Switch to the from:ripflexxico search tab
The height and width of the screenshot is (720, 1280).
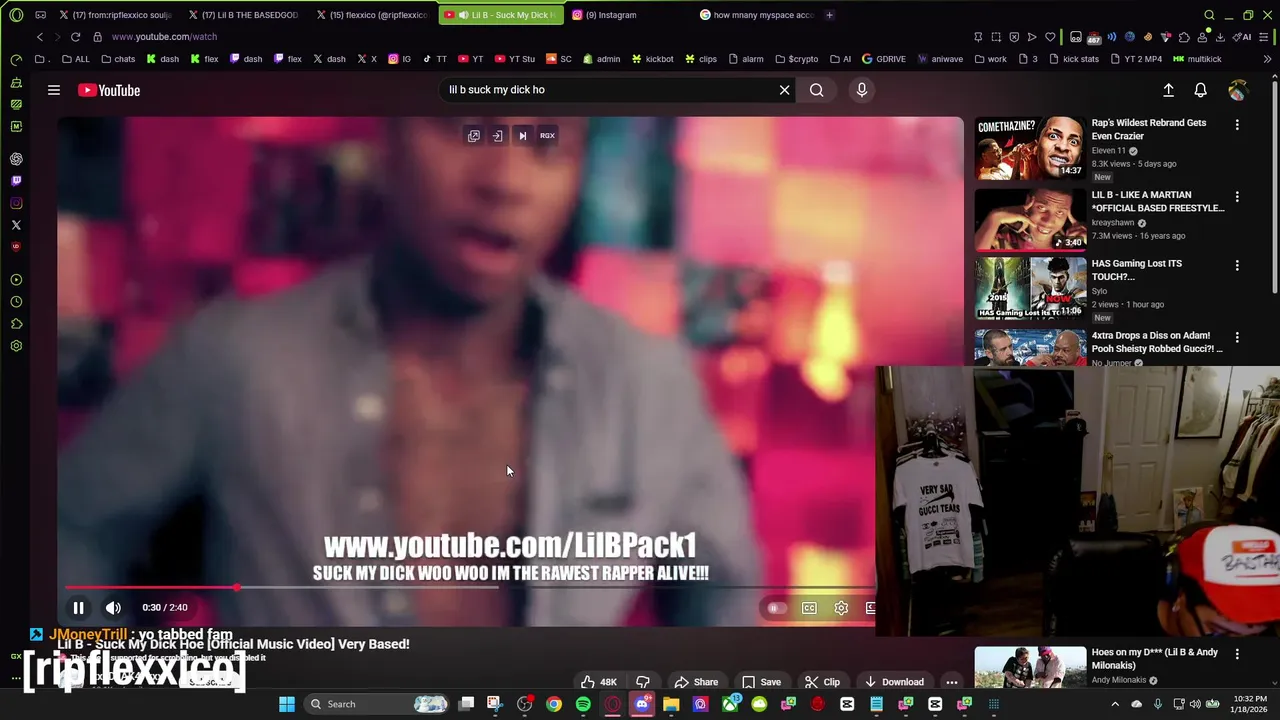pos(115,15)
